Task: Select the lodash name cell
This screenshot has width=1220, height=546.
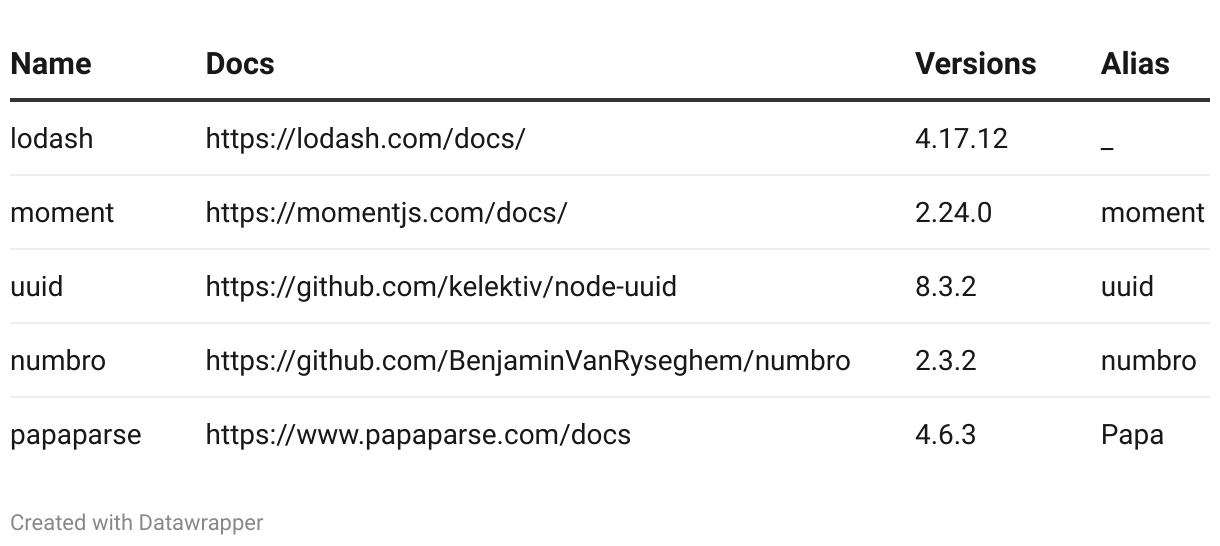Action: 51,138
